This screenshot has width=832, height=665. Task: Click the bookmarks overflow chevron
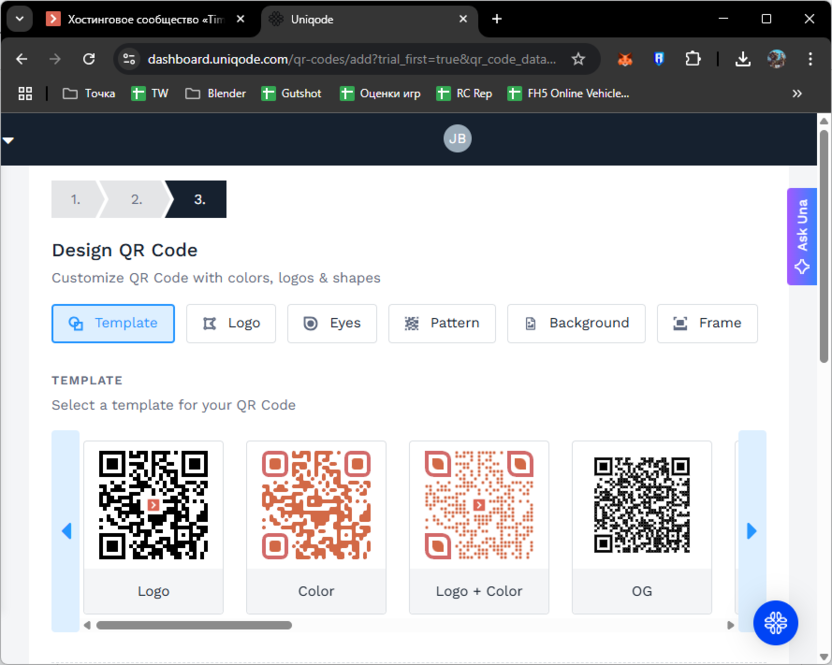(797, 93)
